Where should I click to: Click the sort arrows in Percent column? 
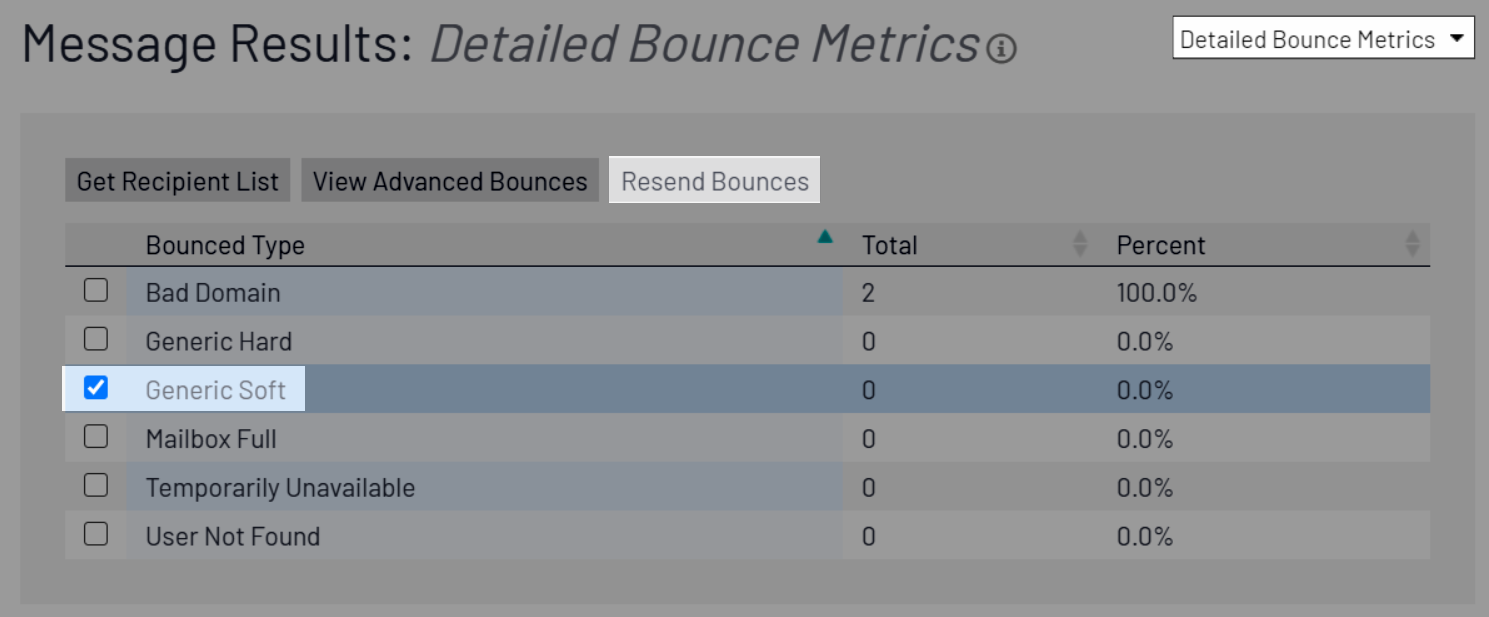[x=1412, y=244]
